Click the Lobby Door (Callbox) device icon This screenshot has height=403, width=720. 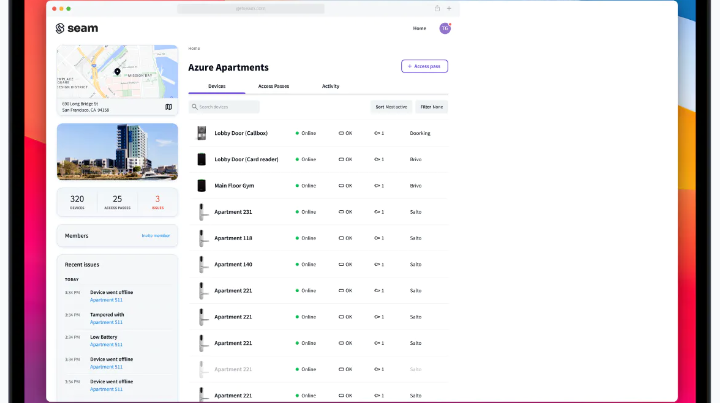[x=201, y=133]
